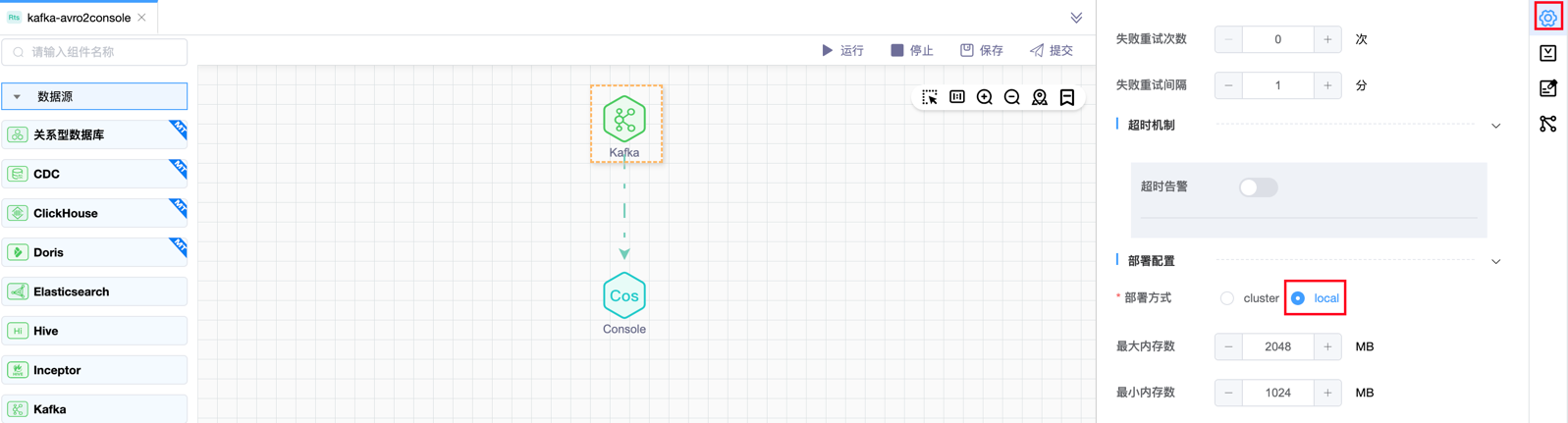The image size is (1568, 423).
Task: Click the locate position pin icon
Action: tap(1040, 97)
